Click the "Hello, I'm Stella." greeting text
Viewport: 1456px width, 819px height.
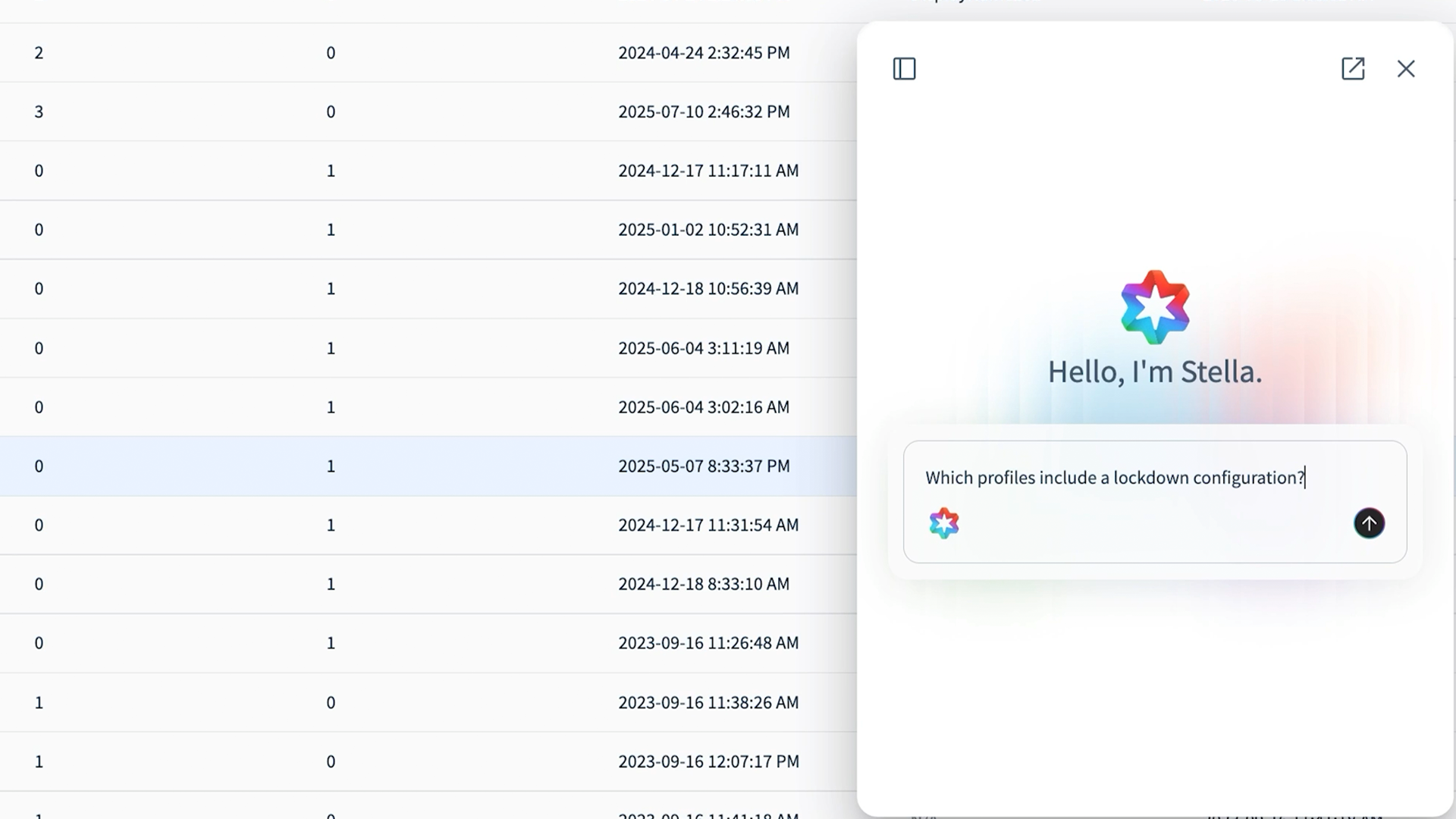tap(1154, 372)
